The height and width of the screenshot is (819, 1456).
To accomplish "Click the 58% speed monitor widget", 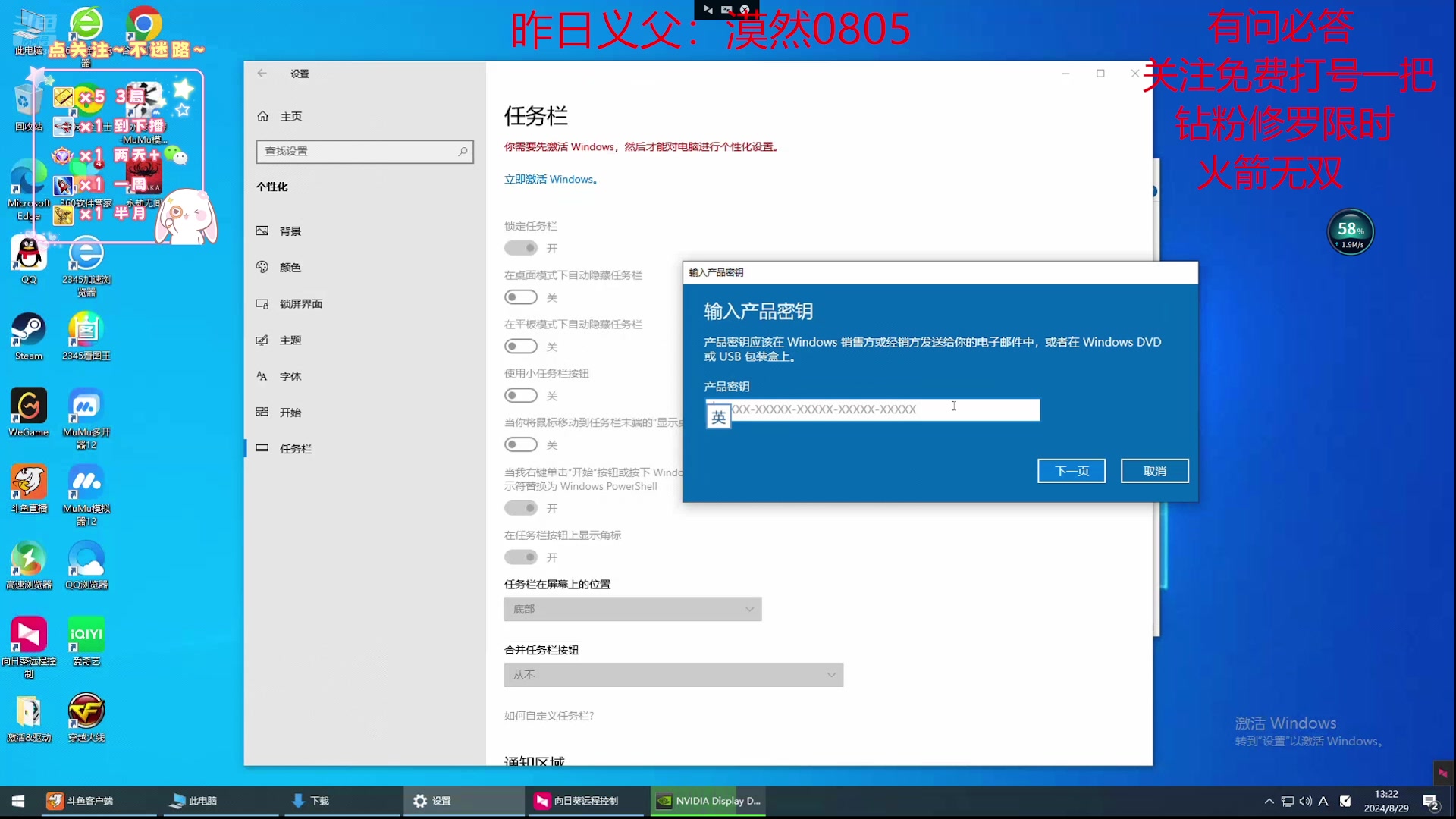I will pos(1351,232).
